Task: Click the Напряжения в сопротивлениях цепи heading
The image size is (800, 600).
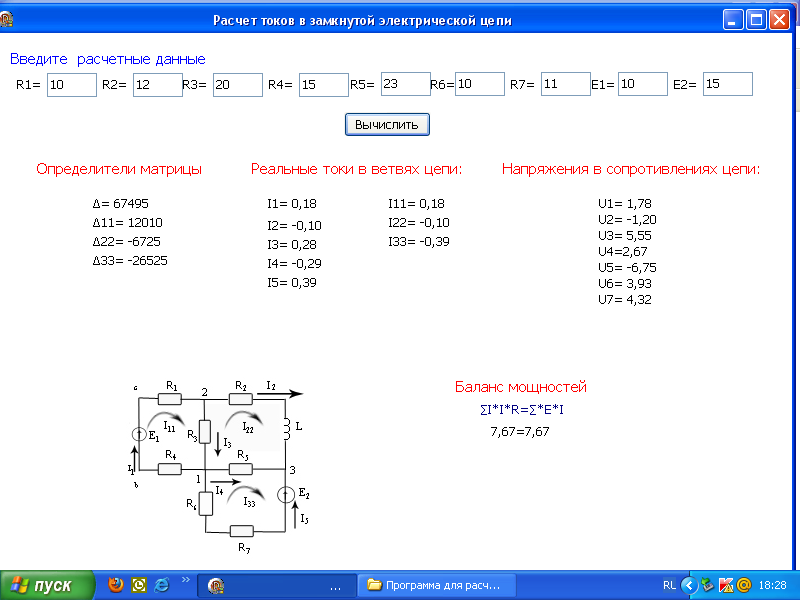Action: [x=631, y=169]
